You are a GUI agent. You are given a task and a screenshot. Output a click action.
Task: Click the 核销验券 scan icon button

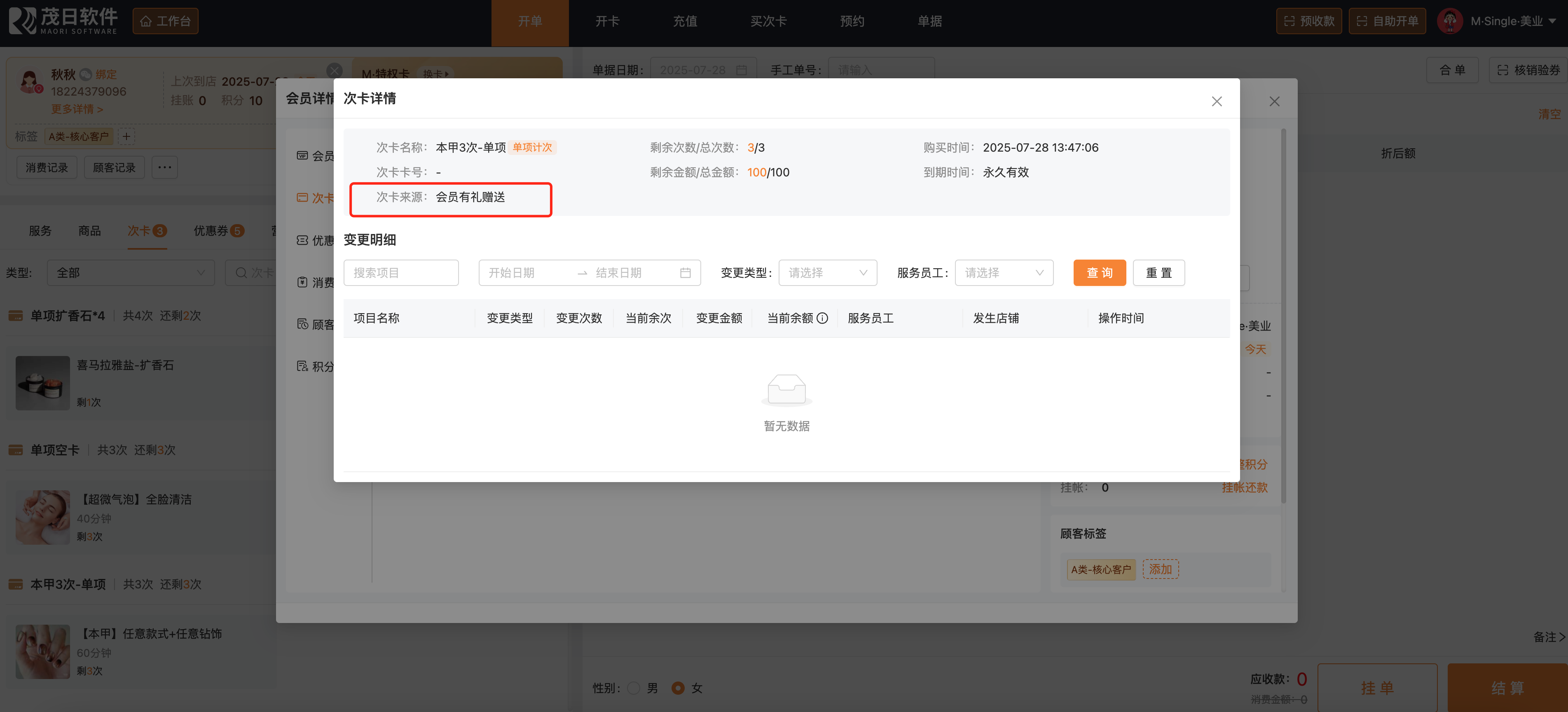(x=1528, y=70)
